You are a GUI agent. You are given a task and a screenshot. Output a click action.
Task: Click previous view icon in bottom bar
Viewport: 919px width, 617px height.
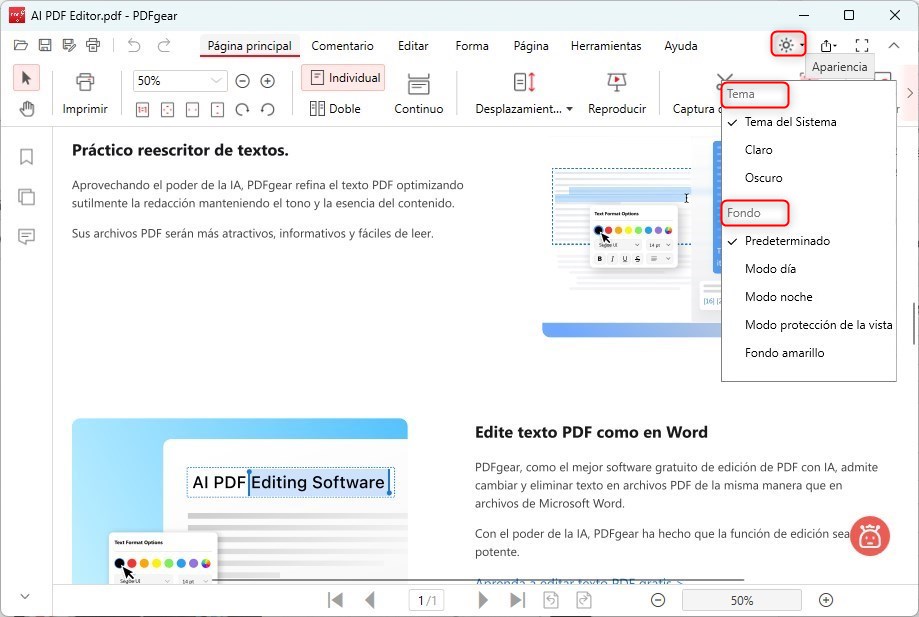pos(551,600)
